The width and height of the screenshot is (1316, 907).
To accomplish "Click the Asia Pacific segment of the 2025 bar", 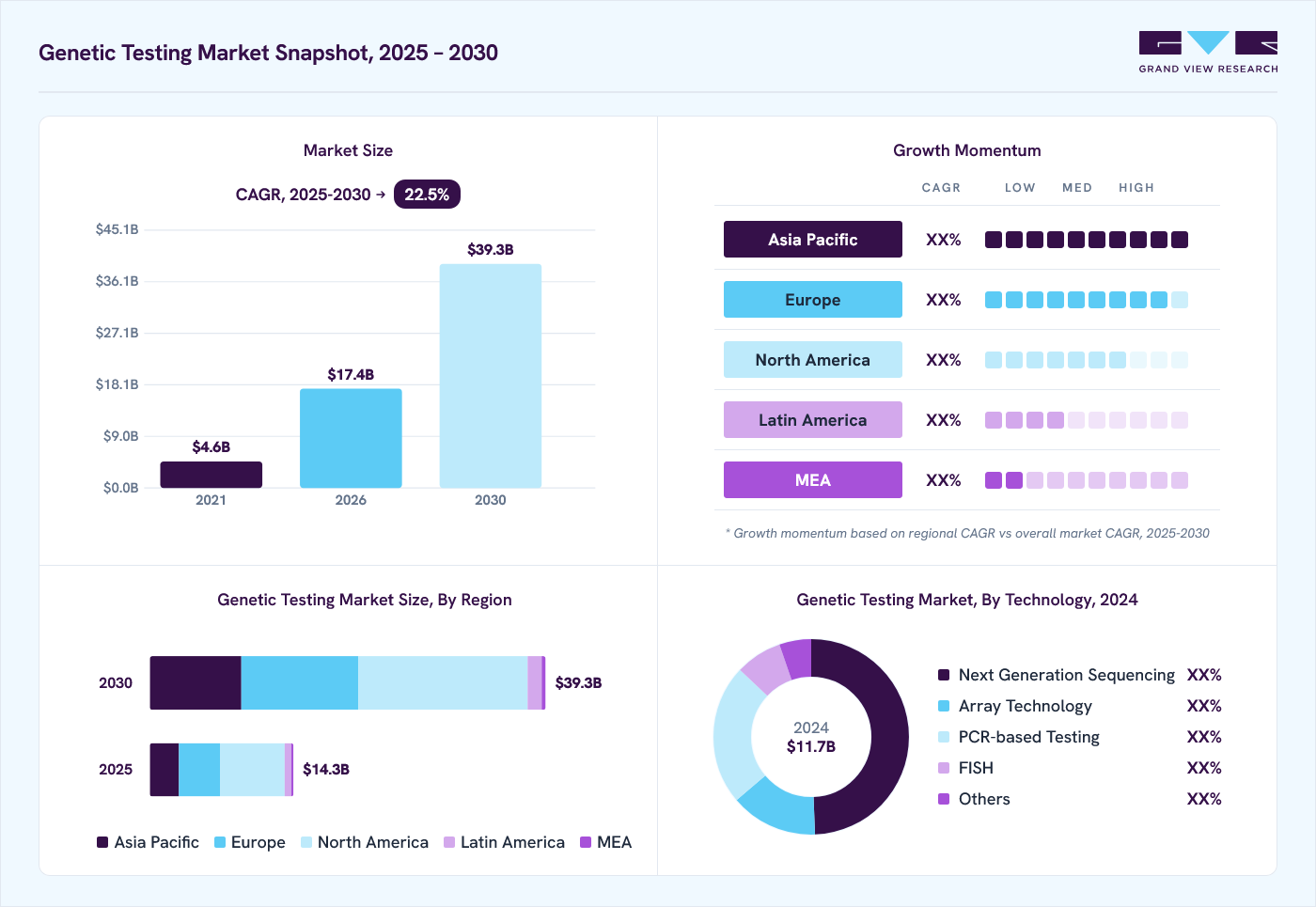I will click(x=164, y=770).
